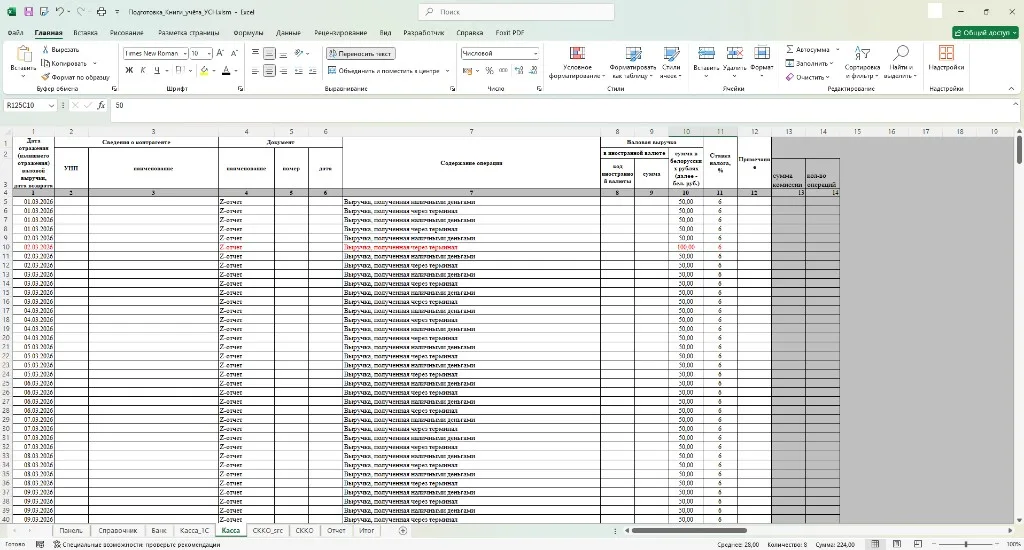This screenshot has height=550, width=1024.
Task: Open the Times New Roman font name dropdown
Action: click(x=185, y=54)
